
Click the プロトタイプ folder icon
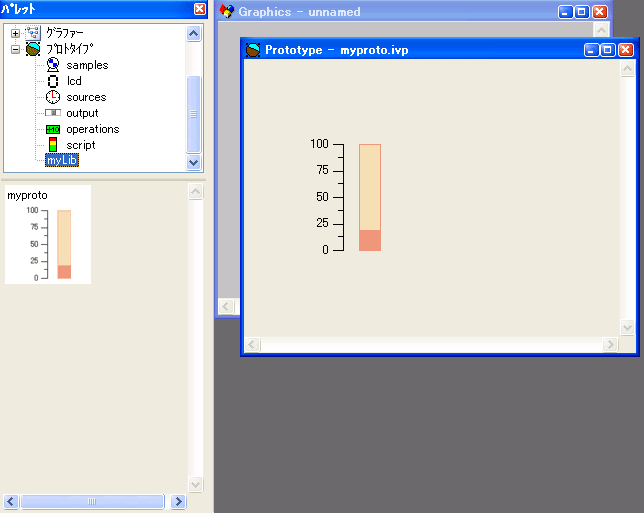coord(33,49)
